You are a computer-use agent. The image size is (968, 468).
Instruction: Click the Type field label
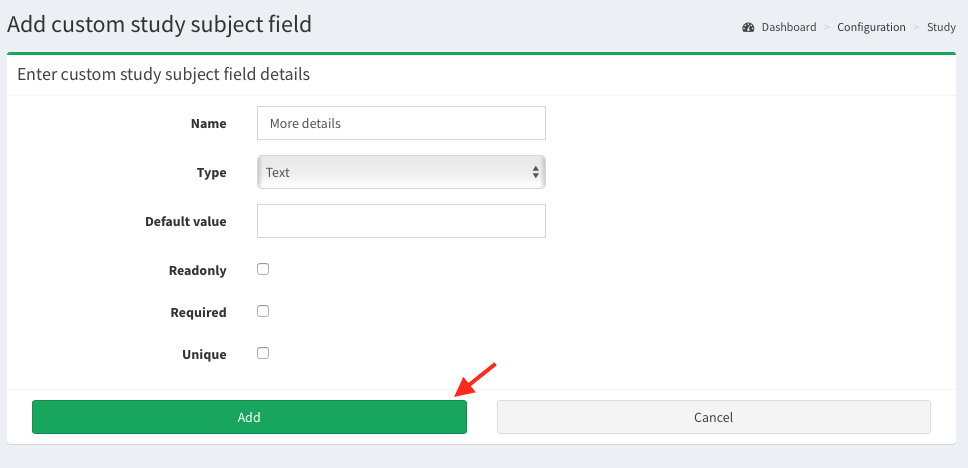point(211,173)
